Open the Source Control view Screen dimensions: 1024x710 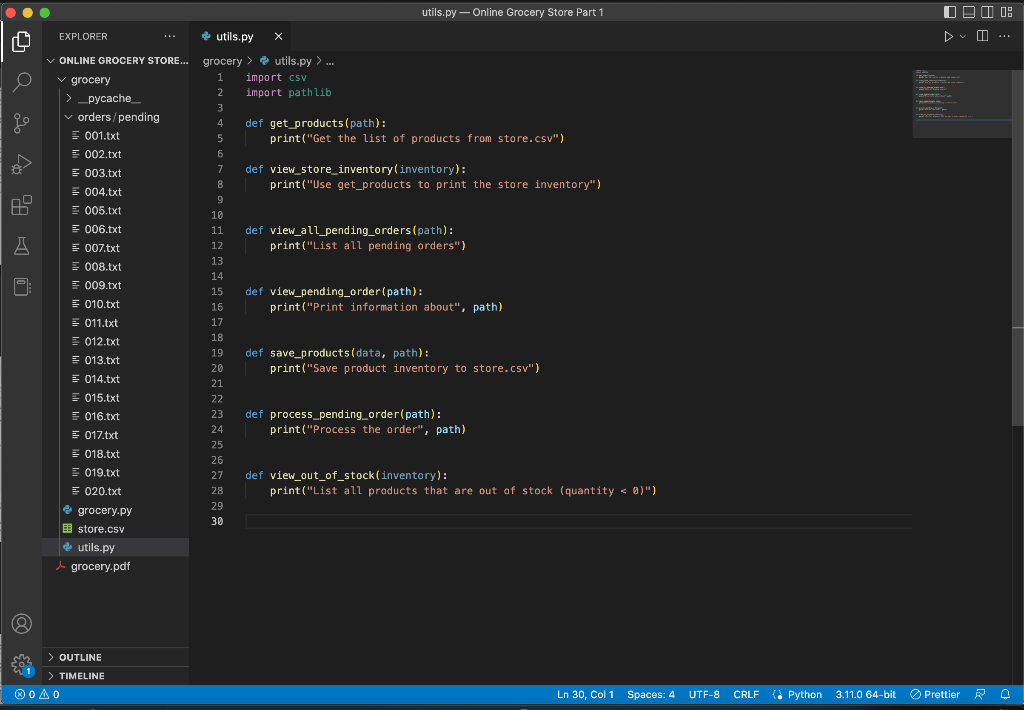22,122
